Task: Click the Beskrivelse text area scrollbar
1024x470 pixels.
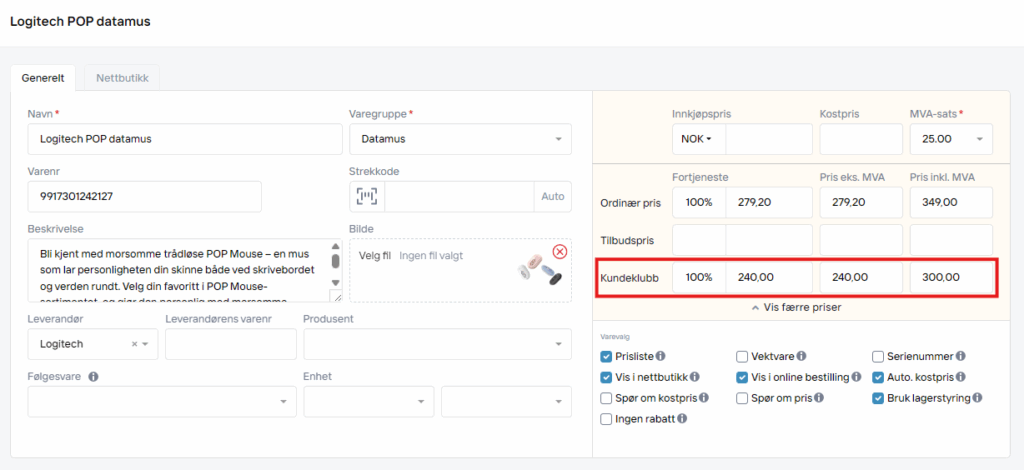Action: click(334, 268)
